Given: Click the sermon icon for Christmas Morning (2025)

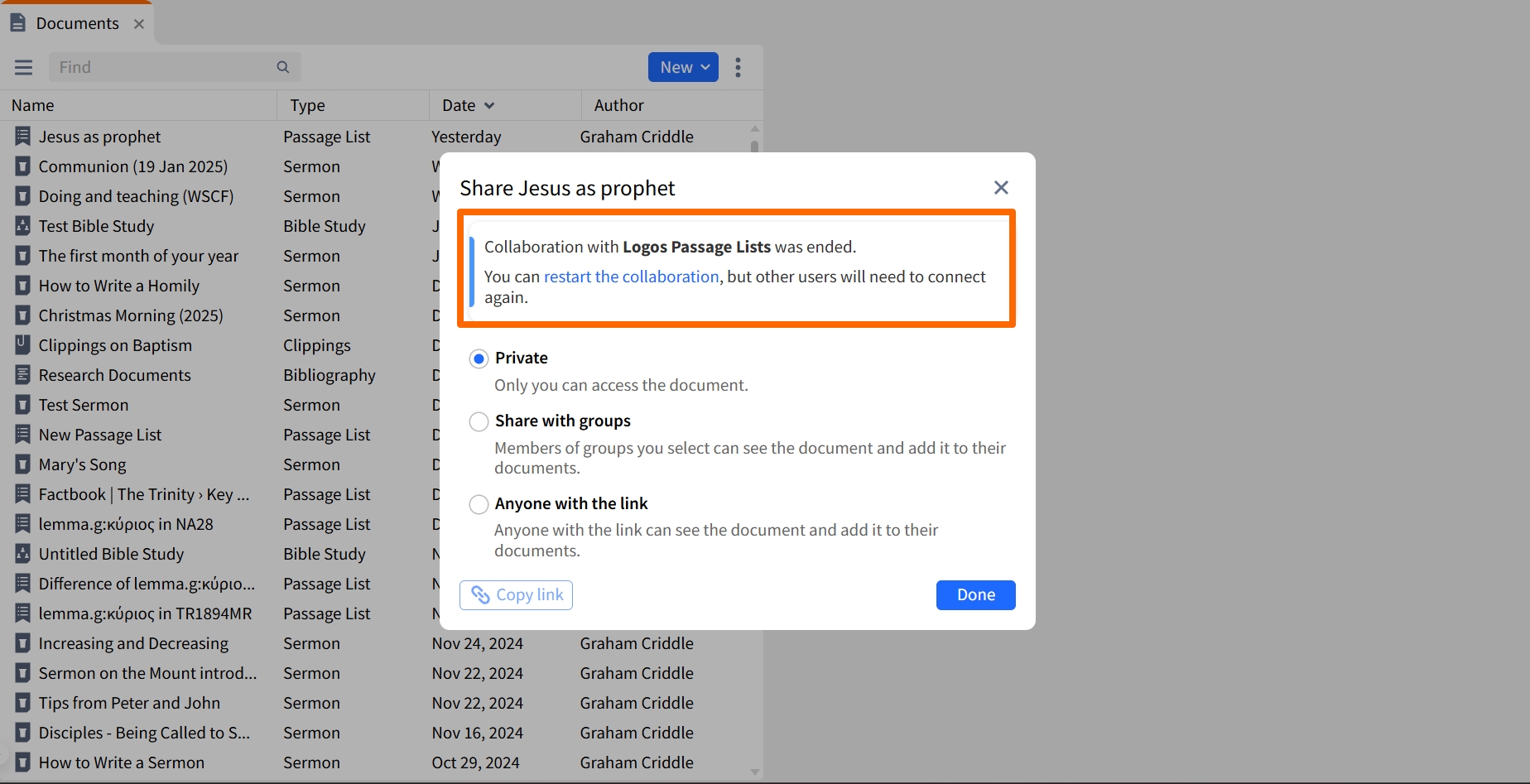Looking at the screenshot, I should [23, 315].
